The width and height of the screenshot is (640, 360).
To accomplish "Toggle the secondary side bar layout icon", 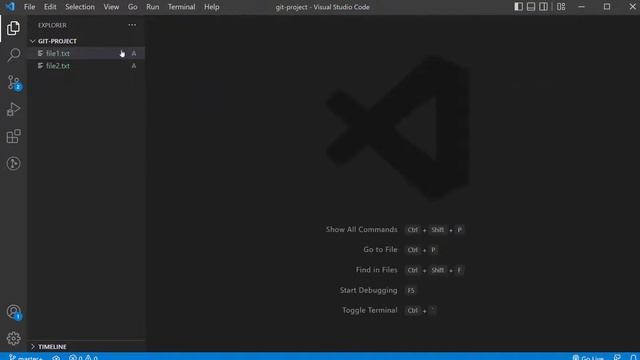I will pyautogui.click(x=544, y=7).
